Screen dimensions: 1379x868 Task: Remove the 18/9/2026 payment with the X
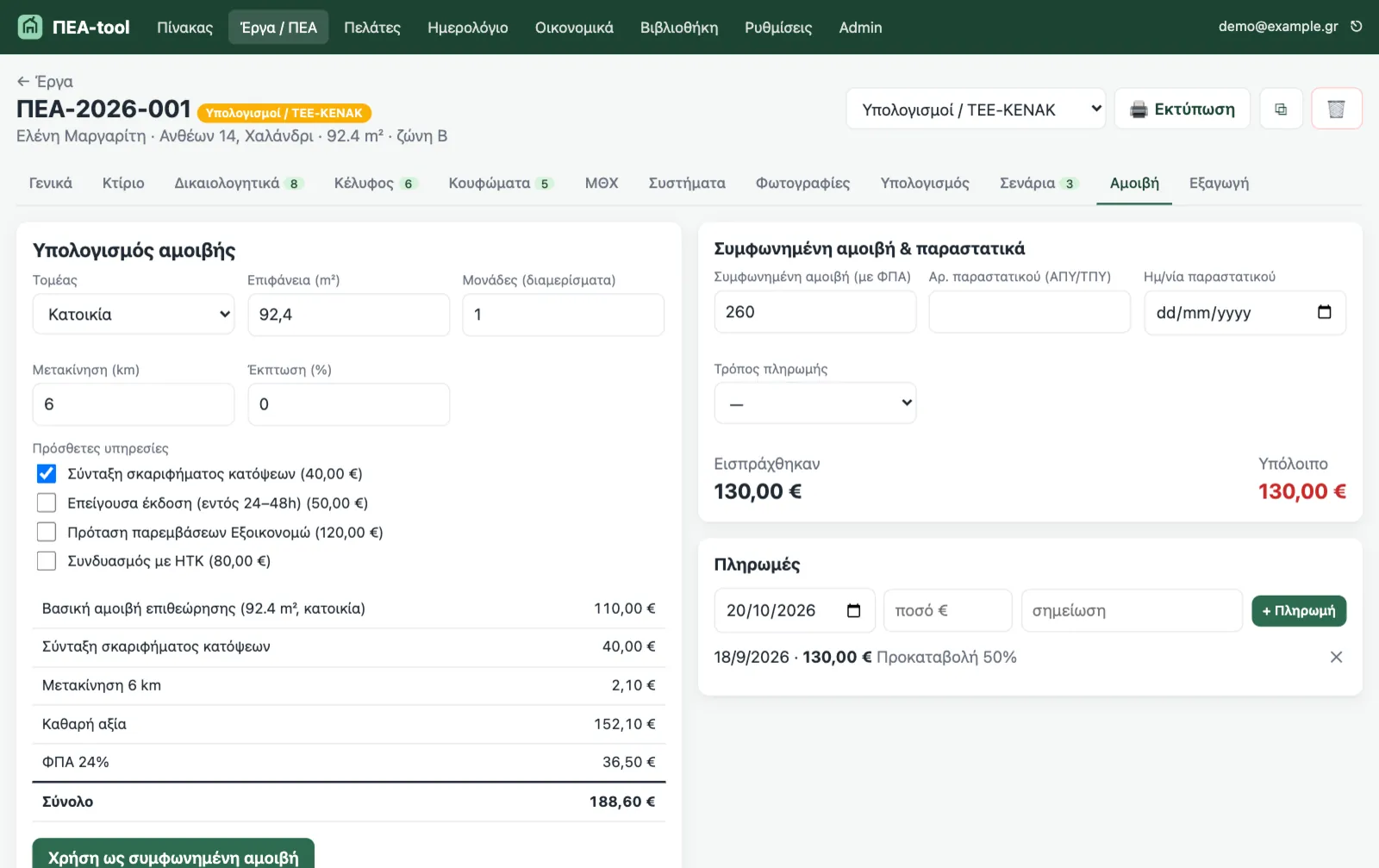point(1336,657)
